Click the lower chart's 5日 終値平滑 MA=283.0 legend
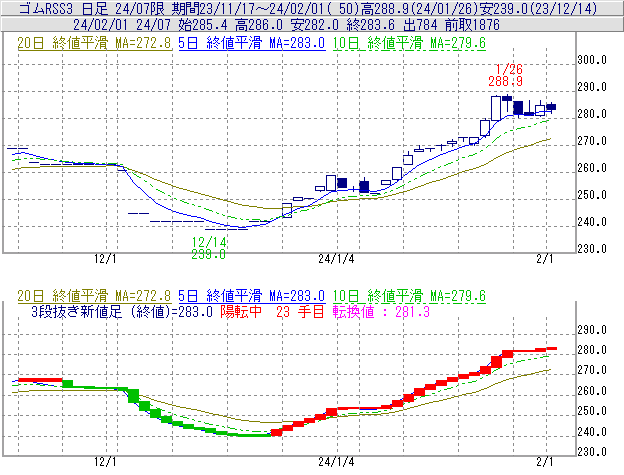This screenshot has height=475, width=624. point(252,296)
